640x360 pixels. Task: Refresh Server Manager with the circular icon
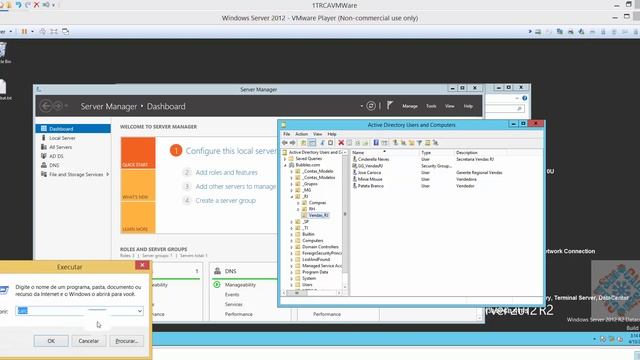tap(371, 106)
